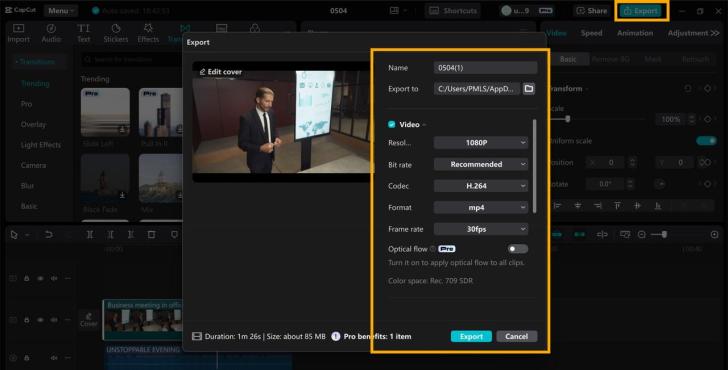Image resolution: width=728 pixels, height=370 pixels.
Task: Switch to the Animation tab
Action: [635, 33]
